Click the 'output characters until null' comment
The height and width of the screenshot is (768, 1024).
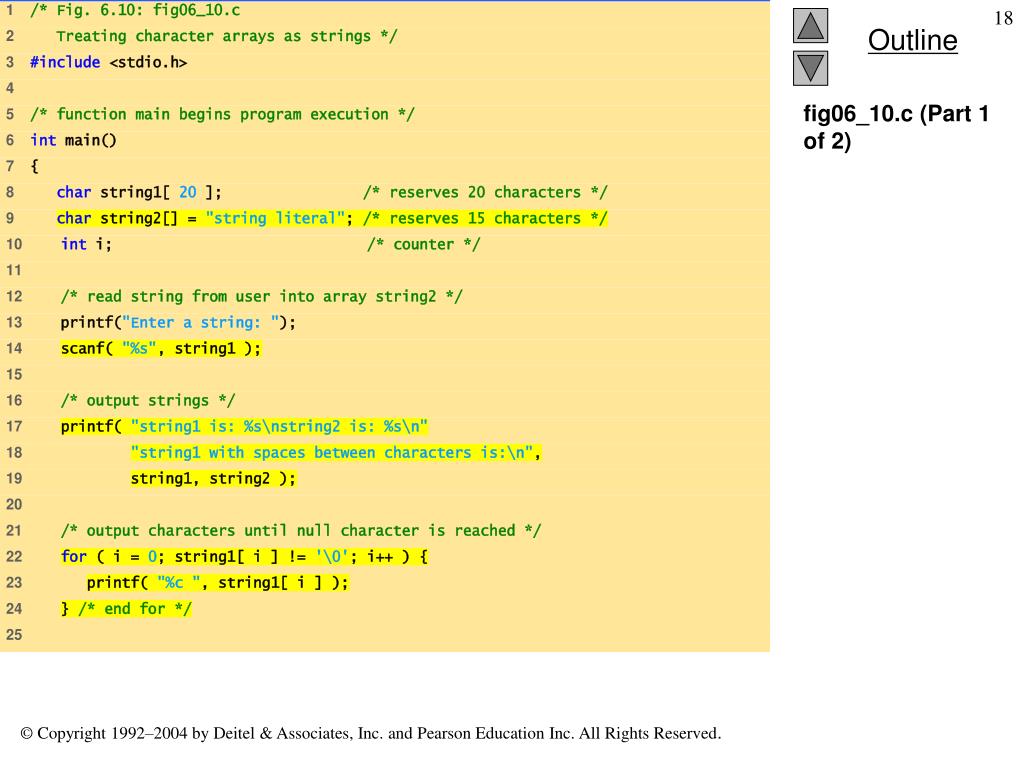(300, 530)
